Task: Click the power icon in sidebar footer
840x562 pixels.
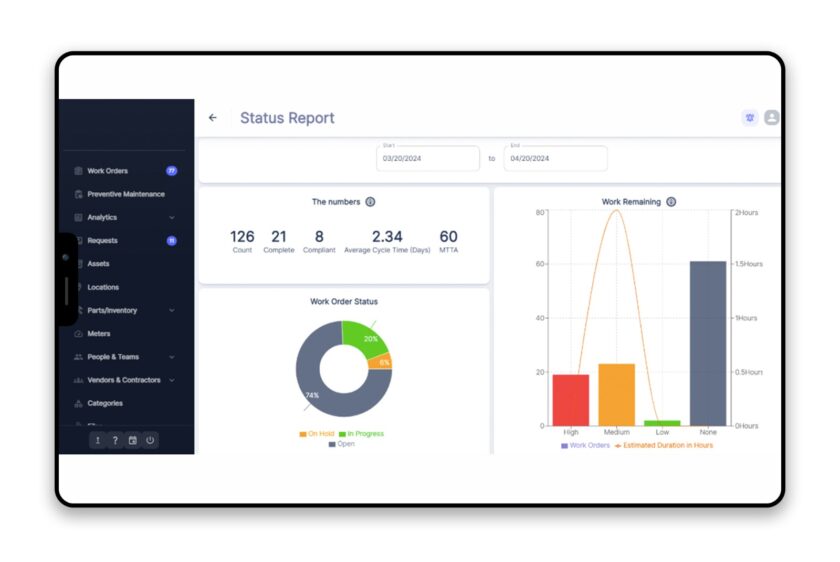Action: click(150, 440)
